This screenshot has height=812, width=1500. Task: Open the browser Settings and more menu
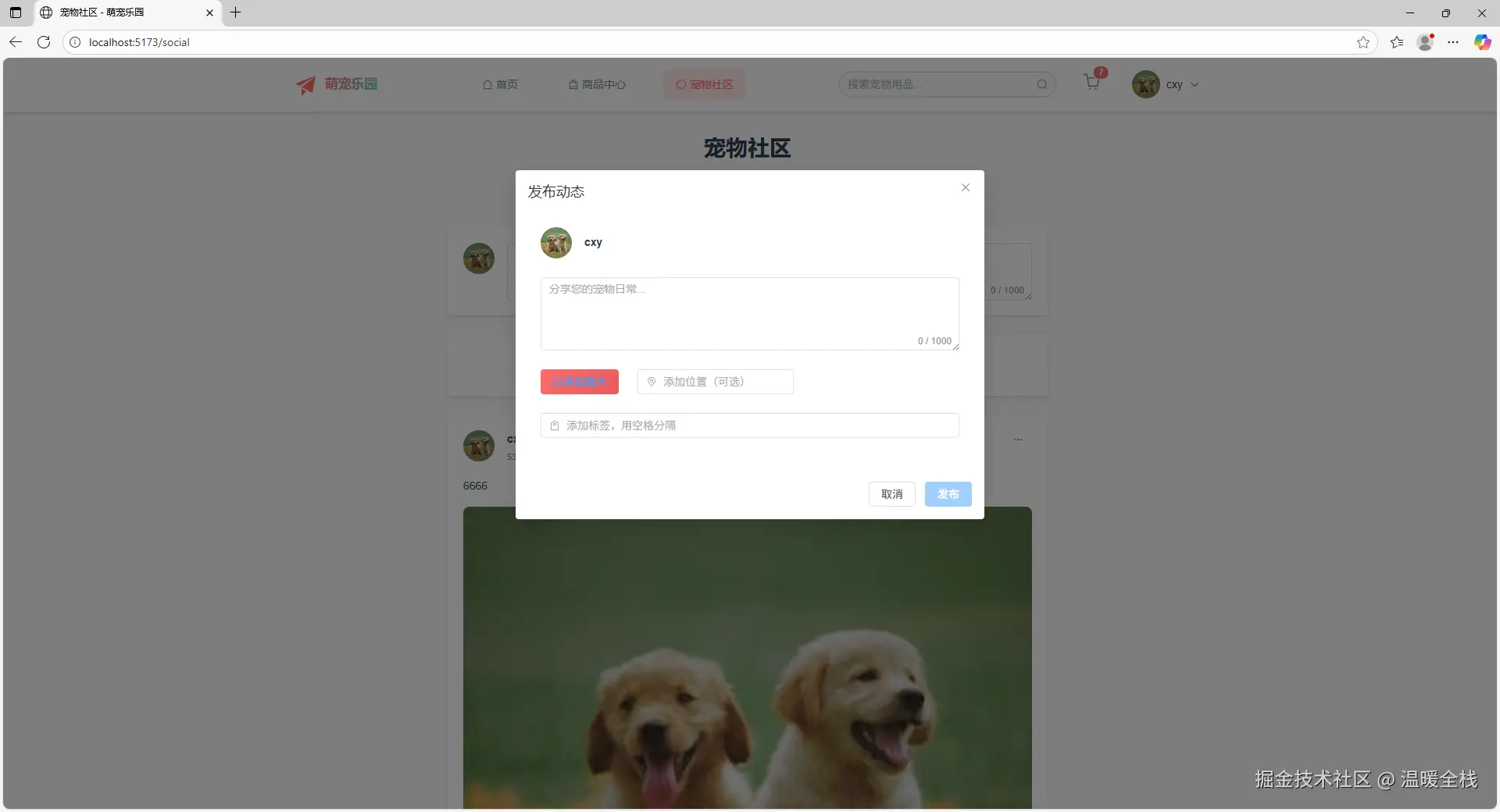1453,42
